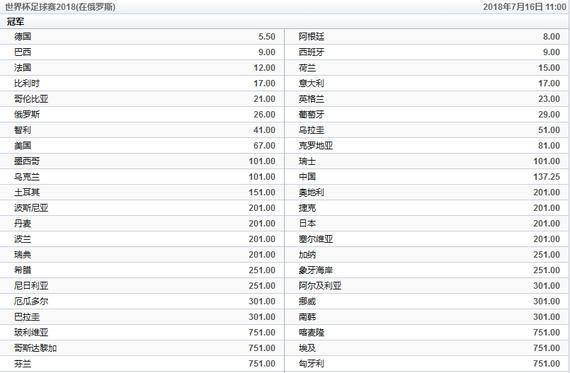The image size is (570, 373).
Task: Click the 智利 team name
Action: (23, 130)
